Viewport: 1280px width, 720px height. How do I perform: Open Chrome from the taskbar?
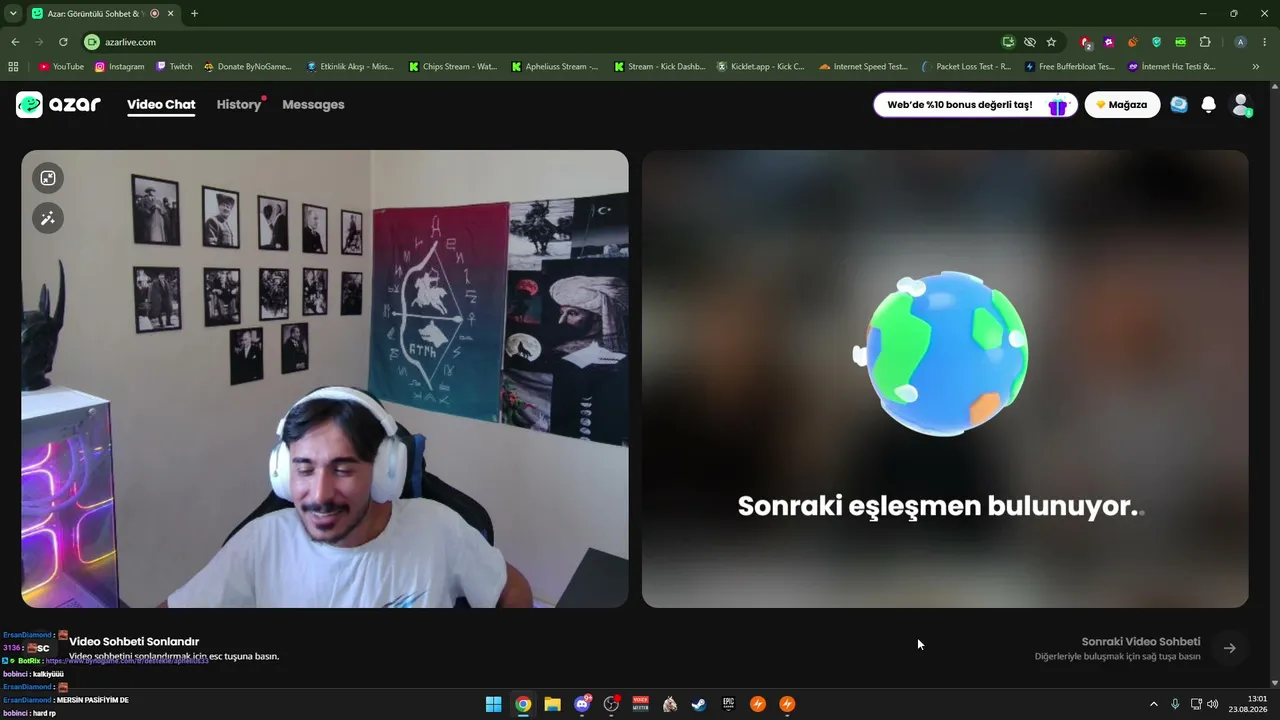click(x=523, y=704)
